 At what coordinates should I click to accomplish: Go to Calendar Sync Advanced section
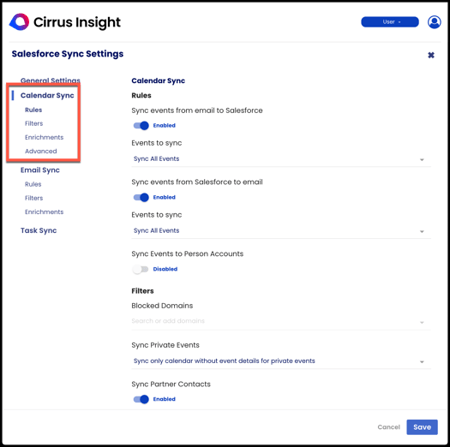(41, 151)
